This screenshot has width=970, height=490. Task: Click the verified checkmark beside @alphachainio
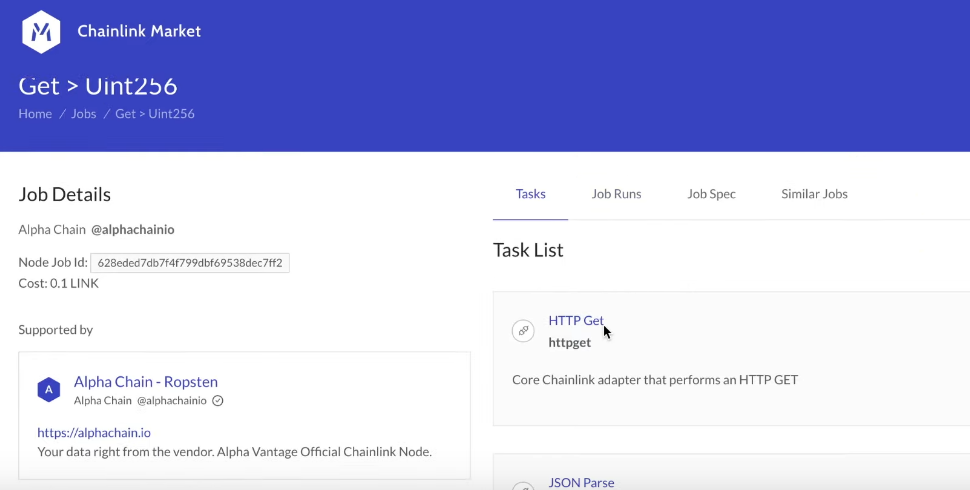pyautogui.click(x=217, y=401)
